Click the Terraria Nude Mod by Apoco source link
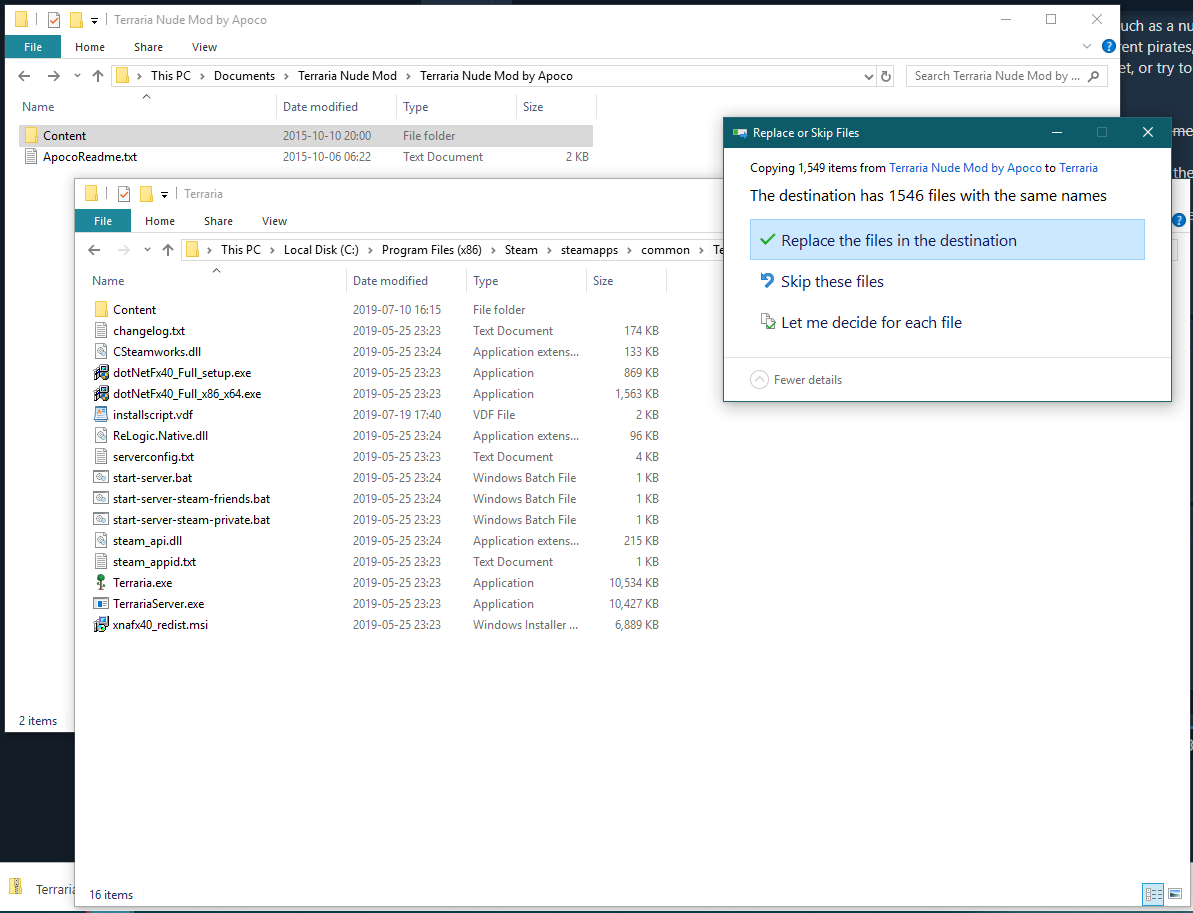The height and width of the screenshot is (913, 1193). click(x=965, y=168)
